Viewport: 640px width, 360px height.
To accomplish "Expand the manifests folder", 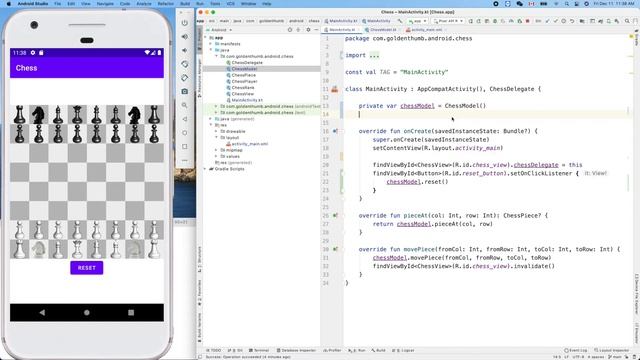I will click(x=211, y=44).
